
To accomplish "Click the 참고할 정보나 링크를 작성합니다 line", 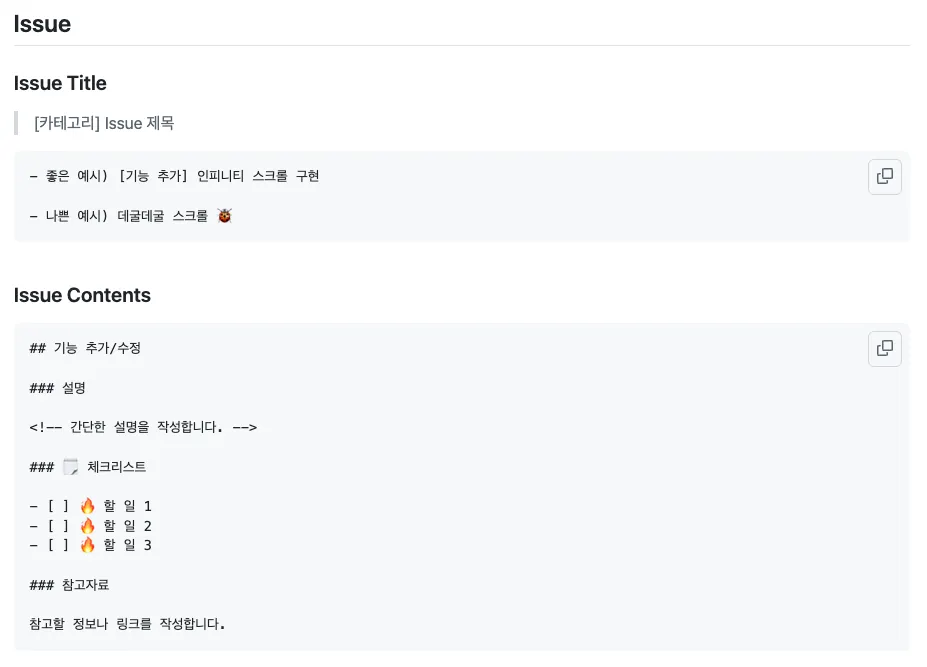I will pyautogui.click(x=127, y=624).
